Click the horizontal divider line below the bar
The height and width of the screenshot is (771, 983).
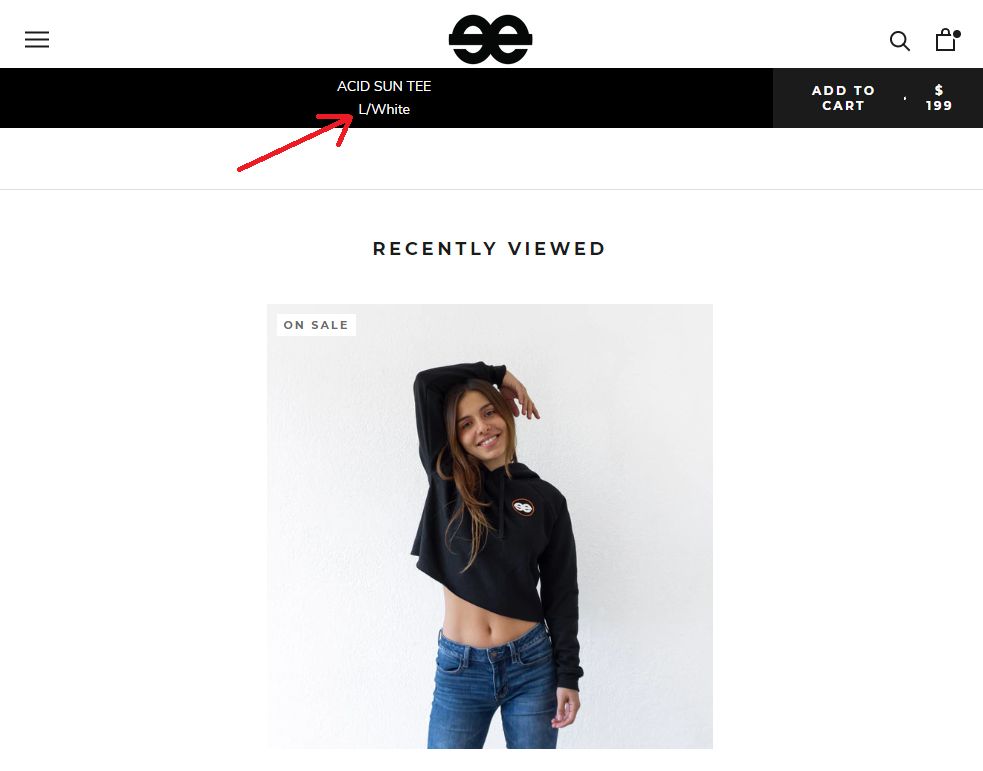[x=492, y=189]
